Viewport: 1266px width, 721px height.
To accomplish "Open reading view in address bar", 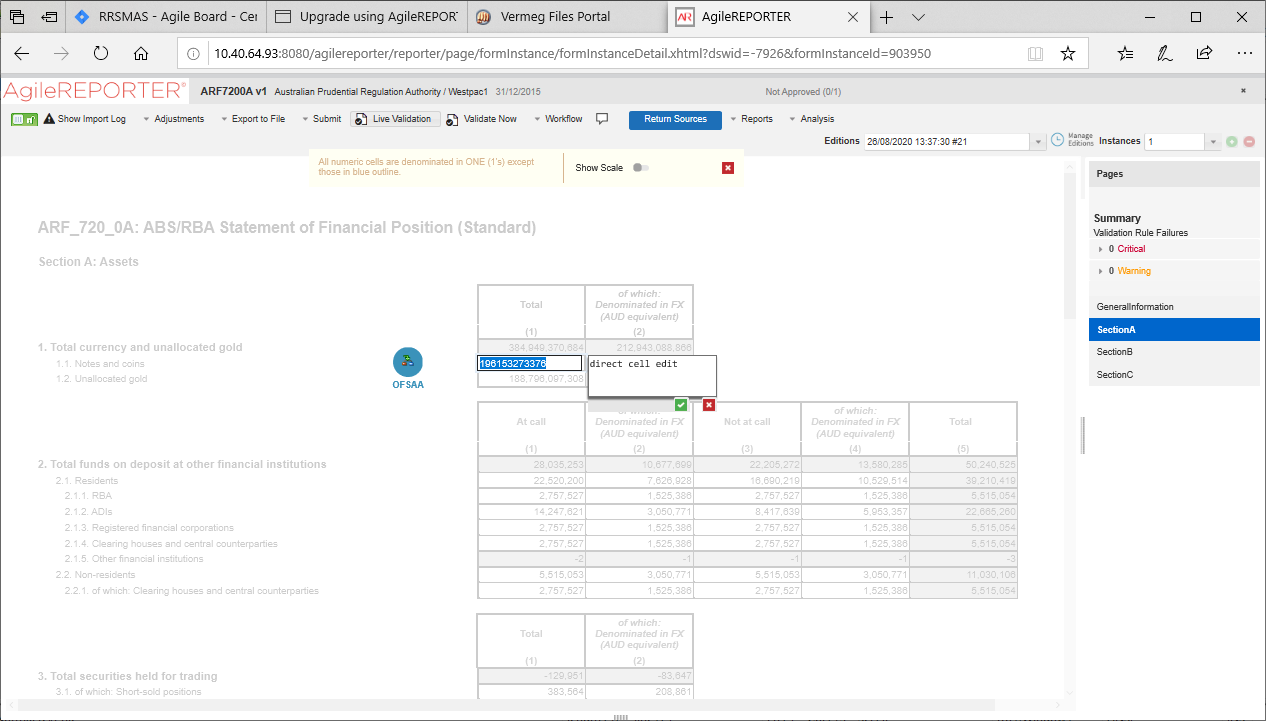I will 1036,54.
